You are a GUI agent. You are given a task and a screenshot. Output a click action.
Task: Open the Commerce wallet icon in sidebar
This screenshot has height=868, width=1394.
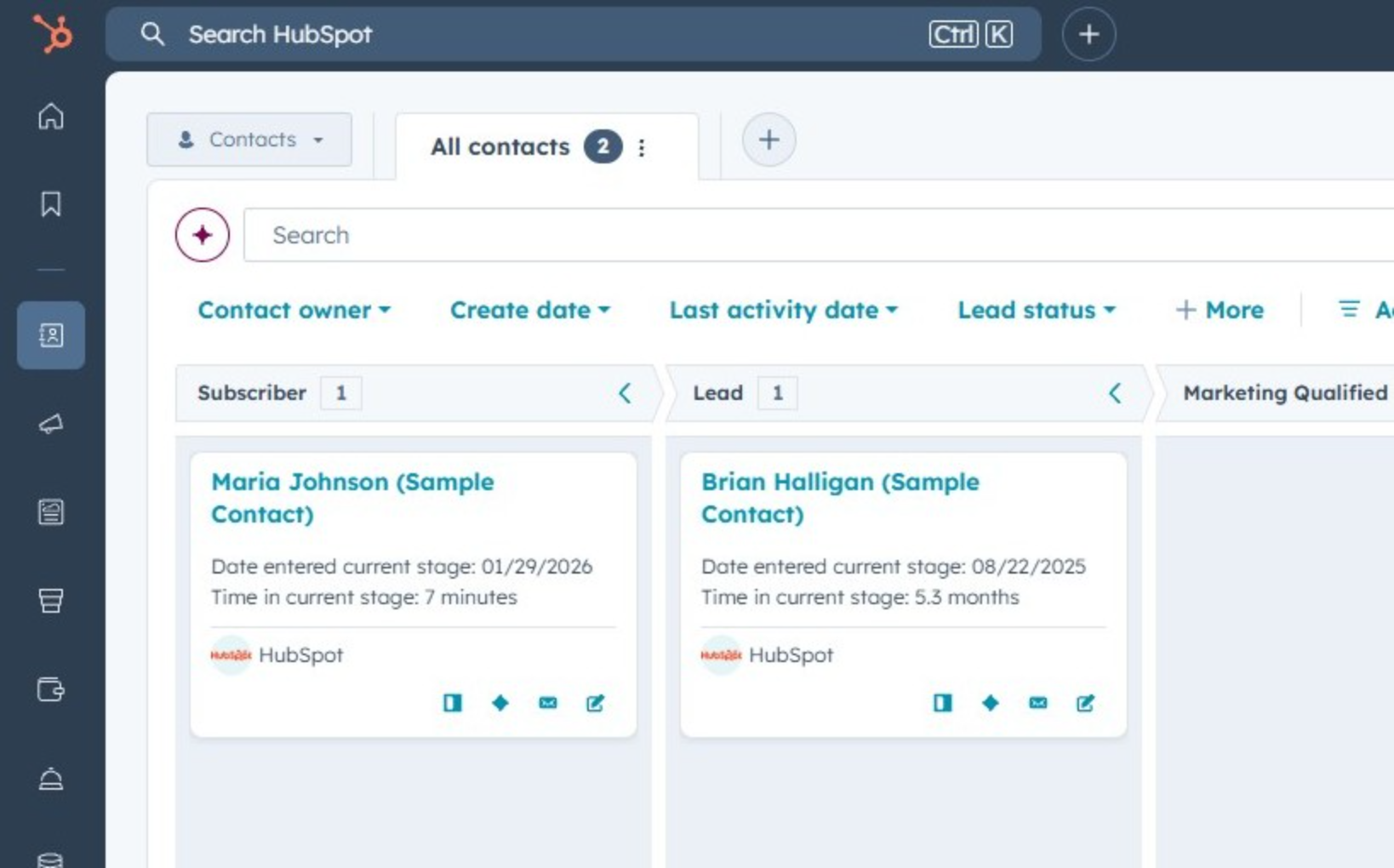tap(50, 690)
